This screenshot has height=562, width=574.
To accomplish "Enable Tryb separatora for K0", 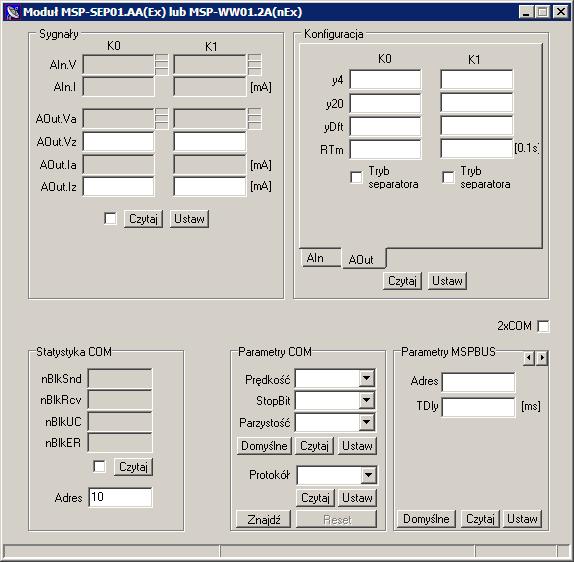I will coord(356,177).
